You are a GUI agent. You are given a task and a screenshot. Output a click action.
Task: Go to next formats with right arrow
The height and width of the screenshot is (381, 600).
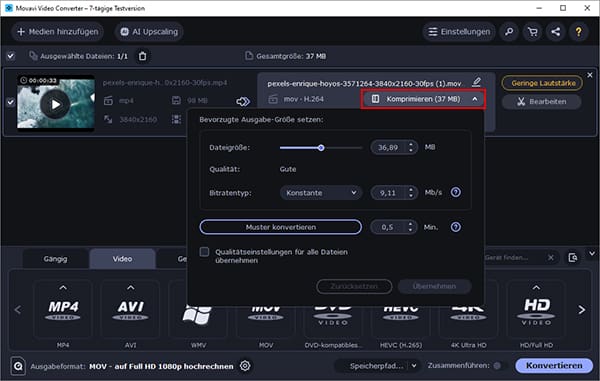(x=581, y=309)
